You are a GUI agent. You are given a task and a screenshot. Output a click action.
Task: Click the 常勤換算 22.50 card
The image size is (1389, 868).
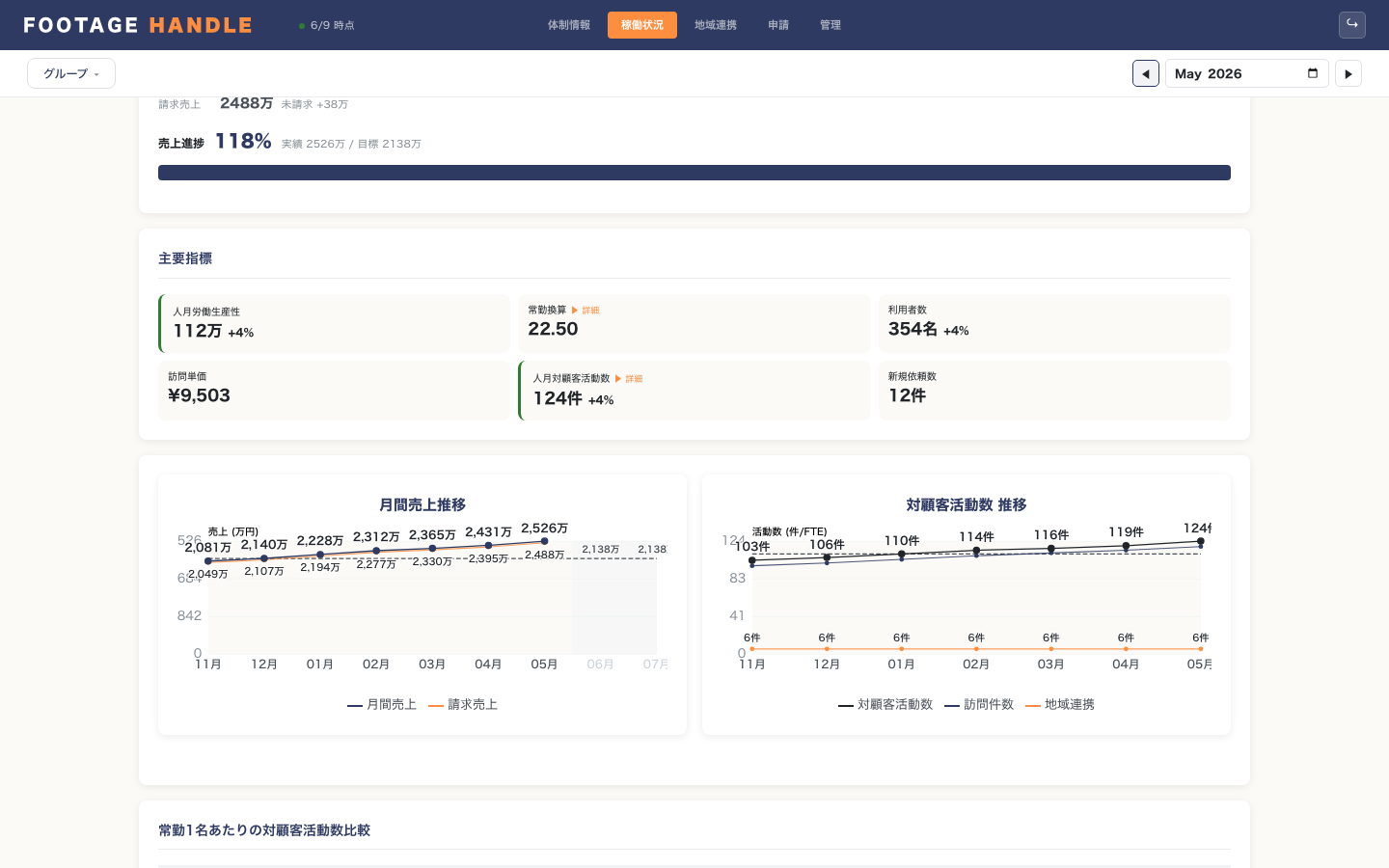click(694, 324)
